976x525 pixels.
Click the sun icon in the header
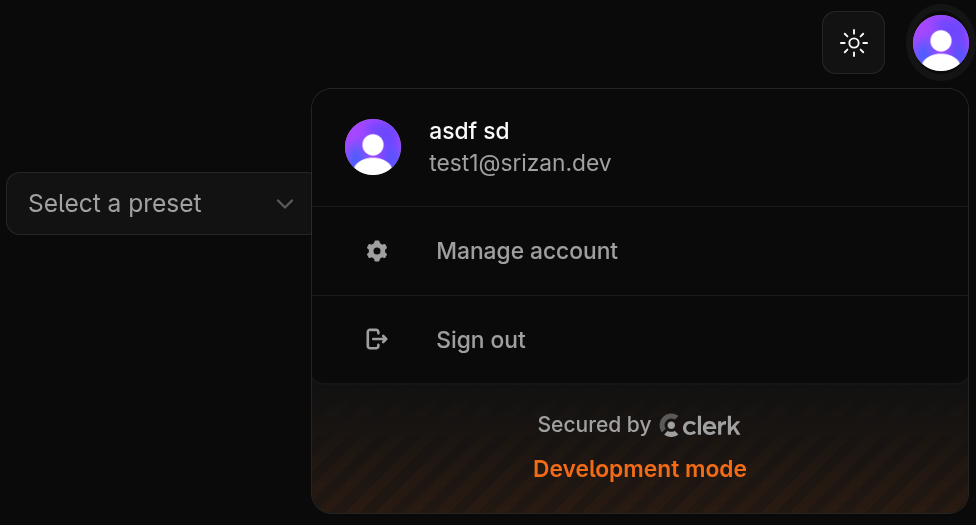click(x=853, y=43)
